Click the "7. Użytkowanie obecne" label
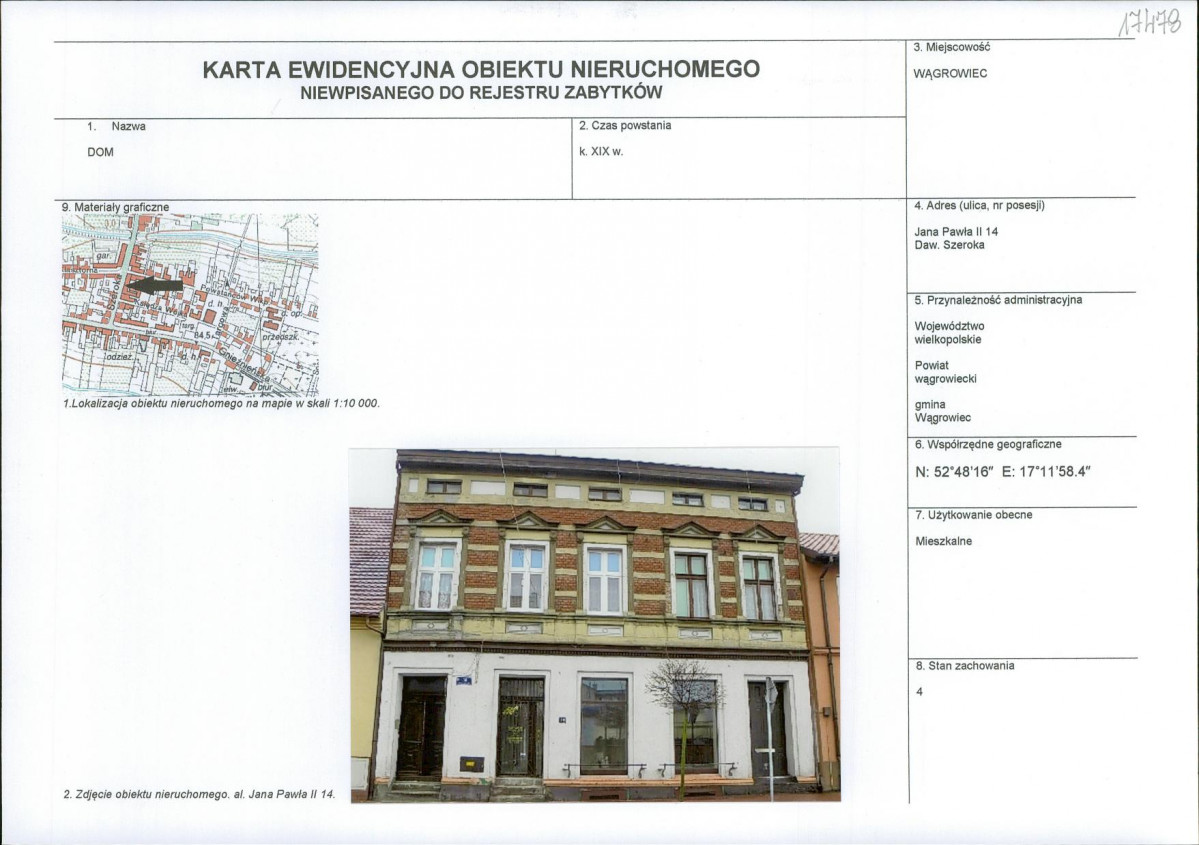 [x=973, y=515]
